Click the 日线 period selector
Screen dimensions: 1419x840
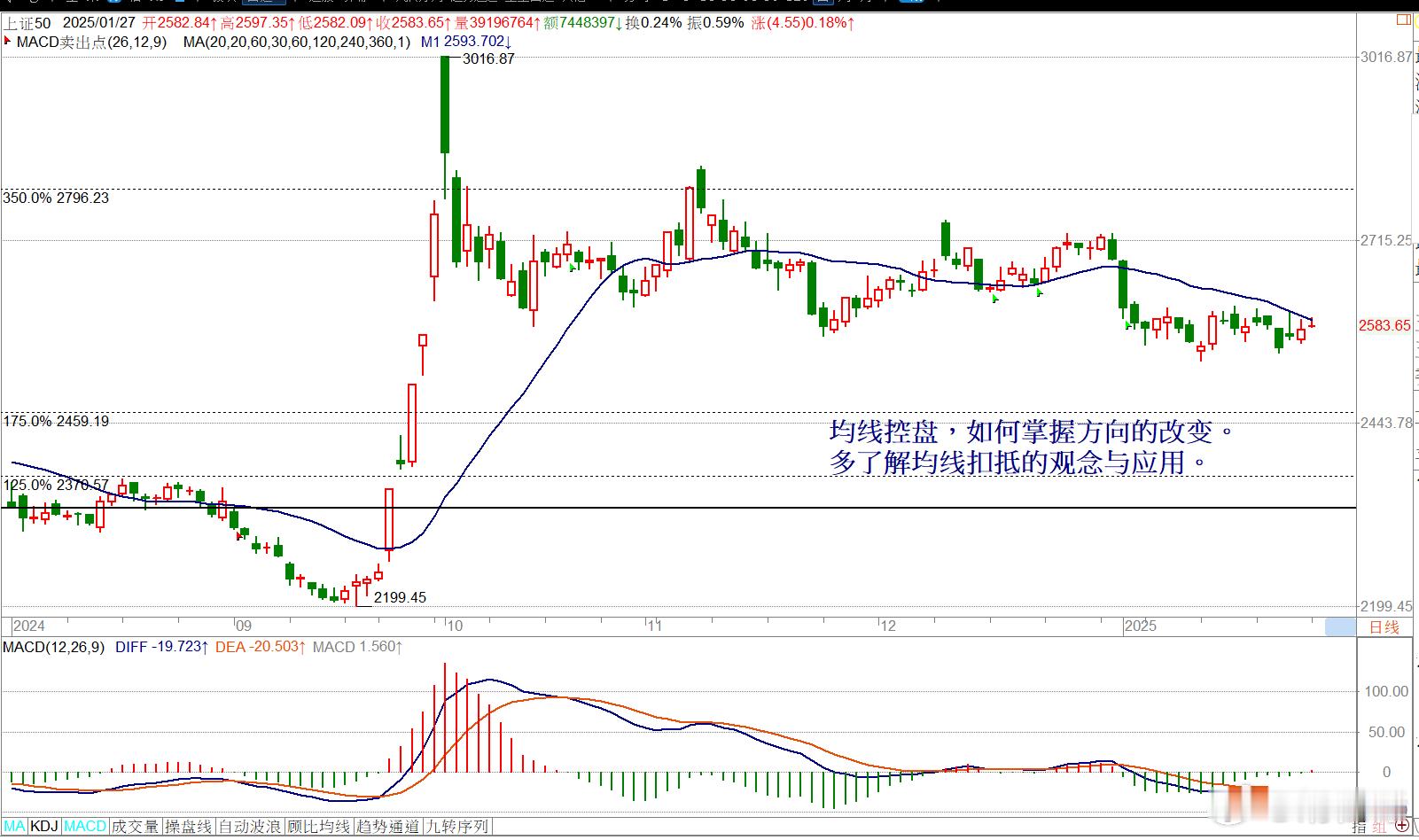tap(1384, 626)
